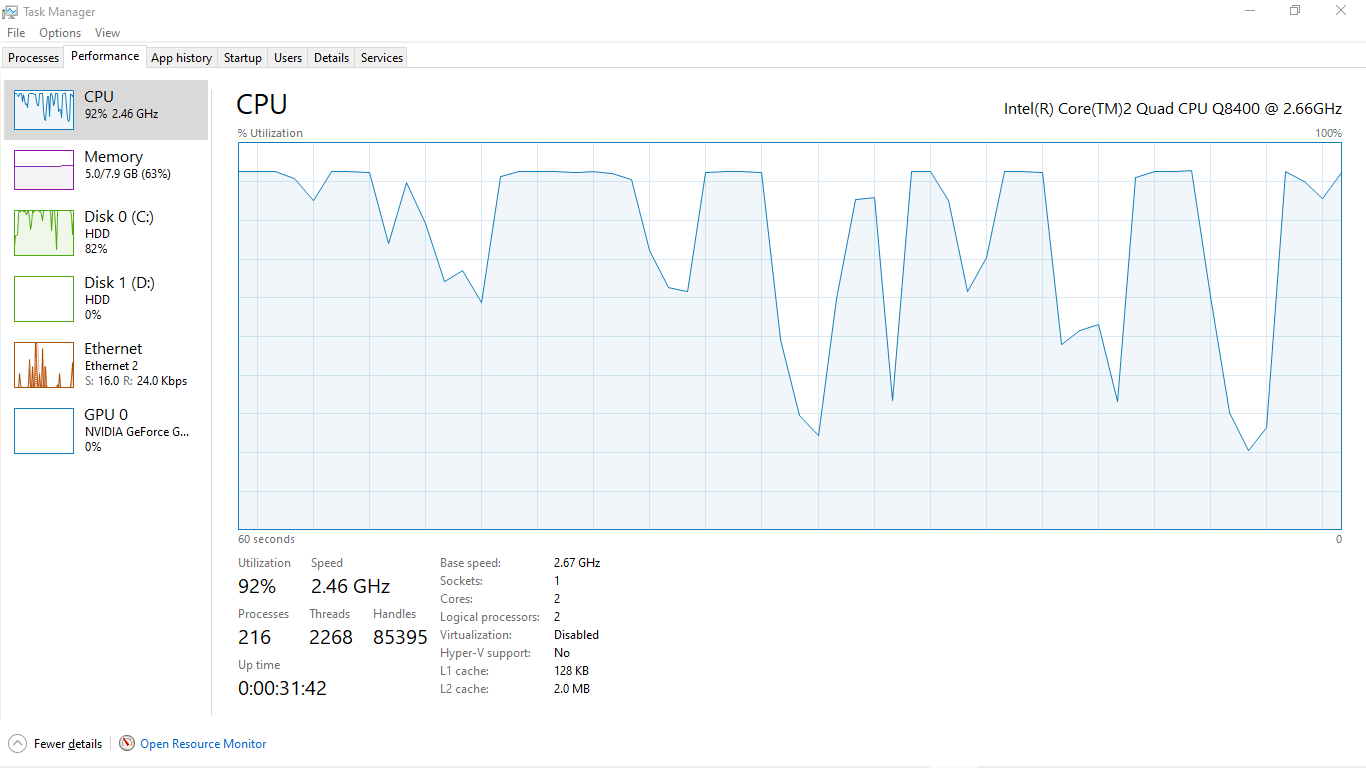Select the GPU 0 mini graph
The height and width of the screenshot is (768, 1366).
(x=44, y=431)
